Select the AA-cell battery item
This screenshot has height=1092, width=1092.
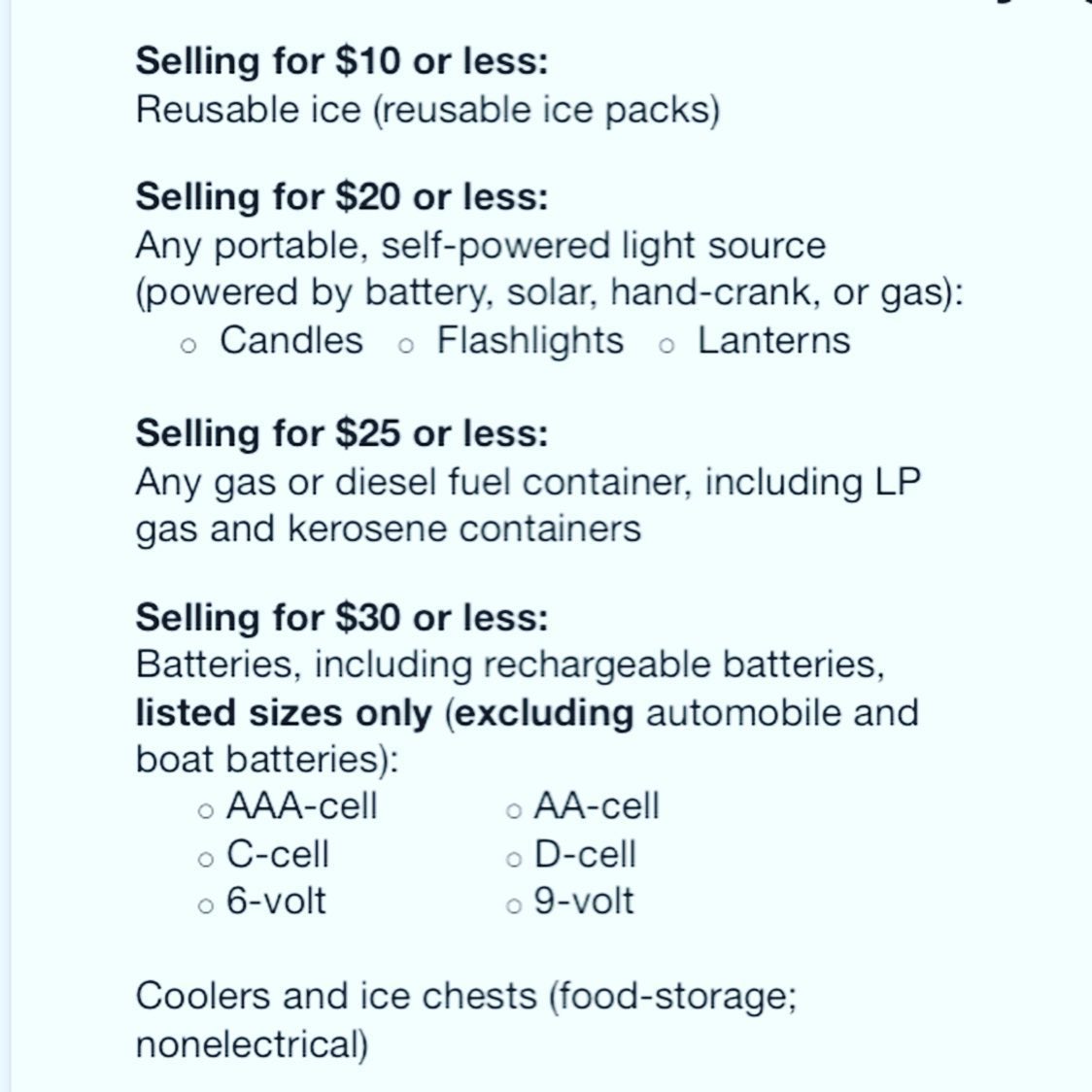tap(597, 806)
